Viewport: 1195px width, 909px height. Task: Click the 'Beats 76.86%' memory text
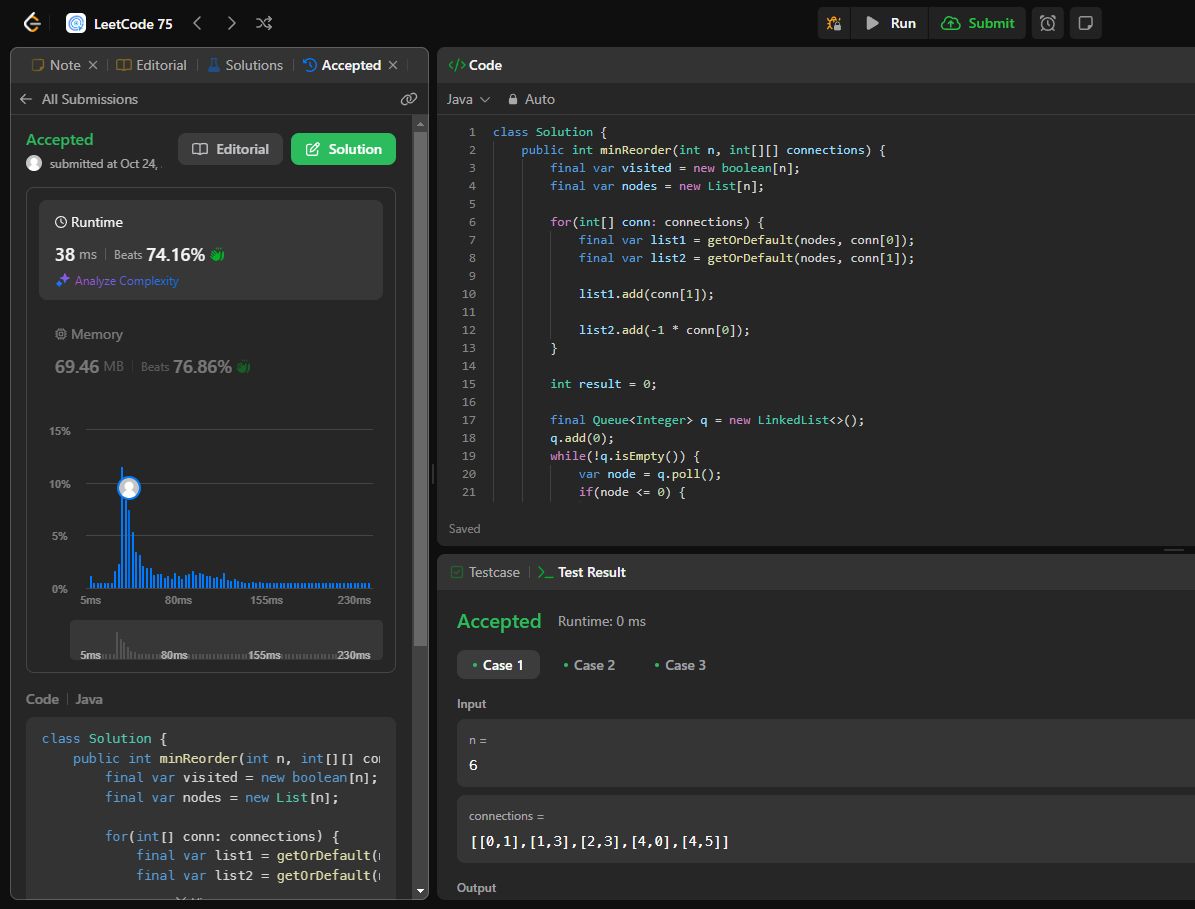[186, 366]
